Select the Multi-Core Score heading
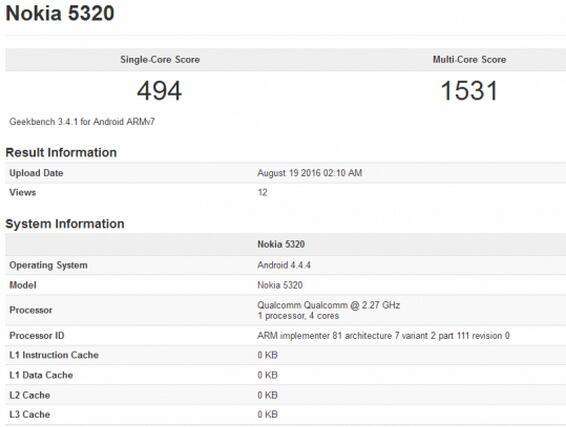Viewport: 566px width, 427px height. (469, 60)
